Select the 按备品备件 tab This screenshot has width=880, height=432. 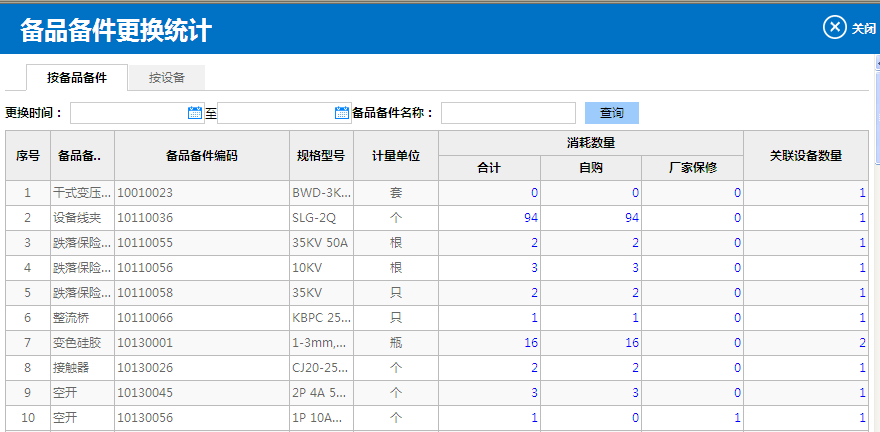coord(77,77)
